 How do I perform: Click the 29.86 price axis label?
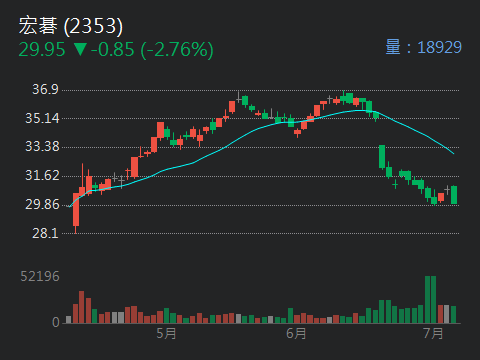(x=42, y=204)
